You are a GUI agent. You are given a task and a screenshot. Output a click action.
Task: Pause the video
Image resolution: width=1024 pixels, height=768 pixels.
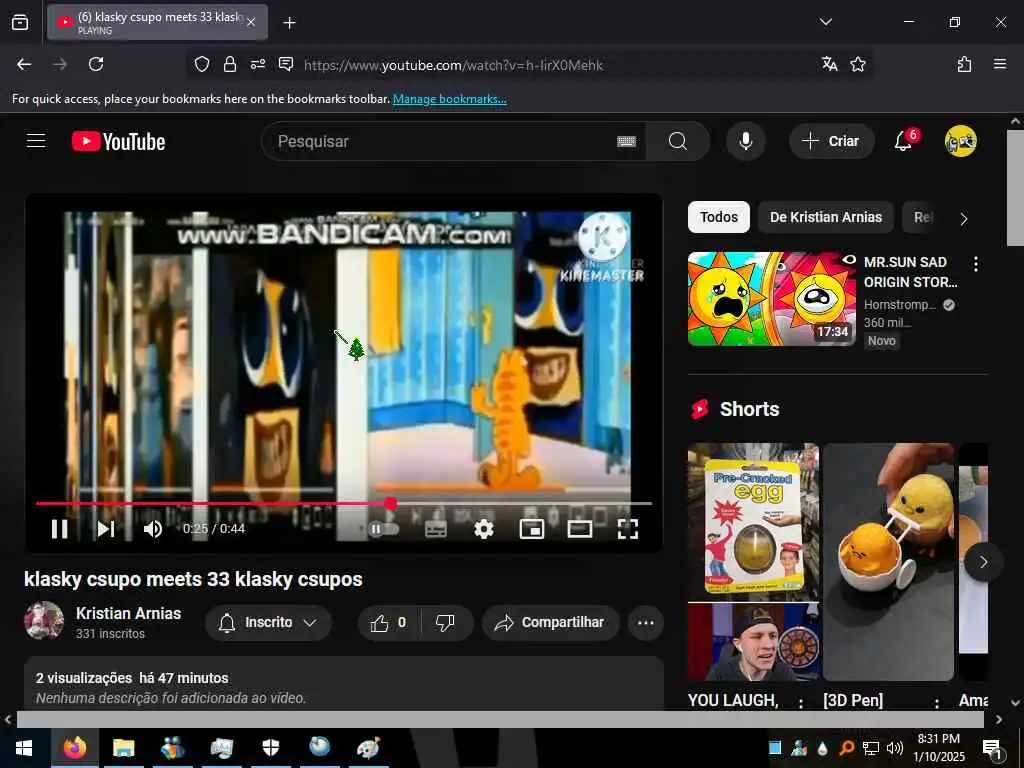[59, 528]
